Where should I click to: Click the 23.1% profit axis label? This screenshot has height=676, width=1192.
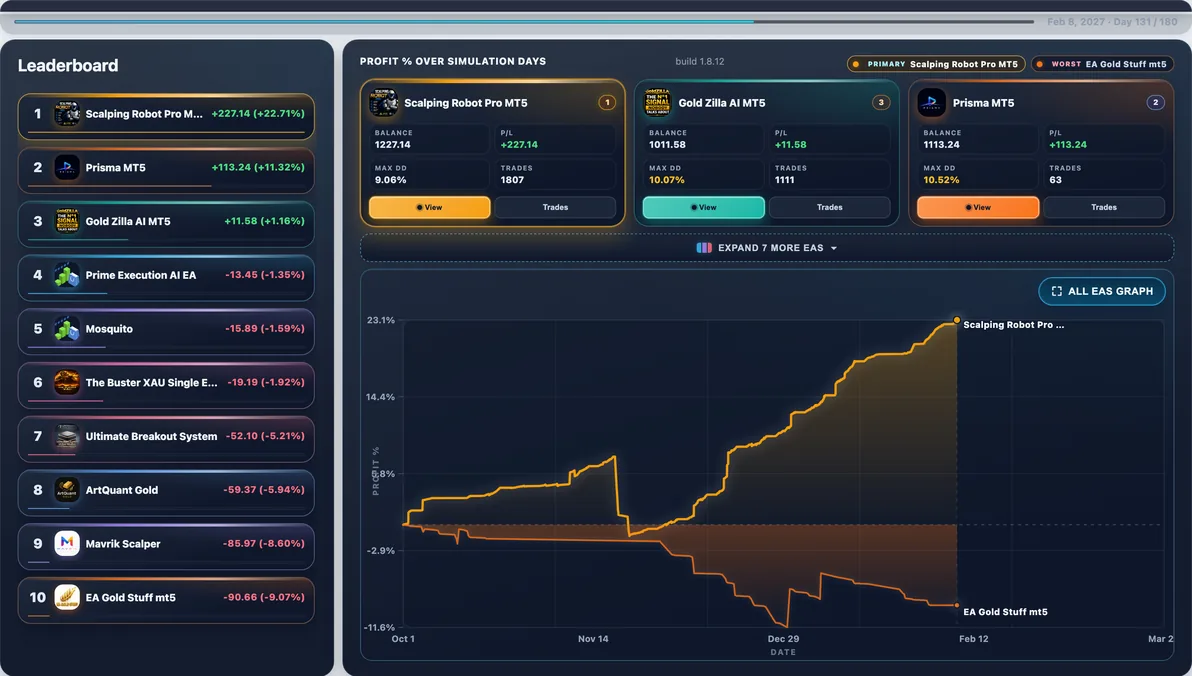click(x=381, y=320)
